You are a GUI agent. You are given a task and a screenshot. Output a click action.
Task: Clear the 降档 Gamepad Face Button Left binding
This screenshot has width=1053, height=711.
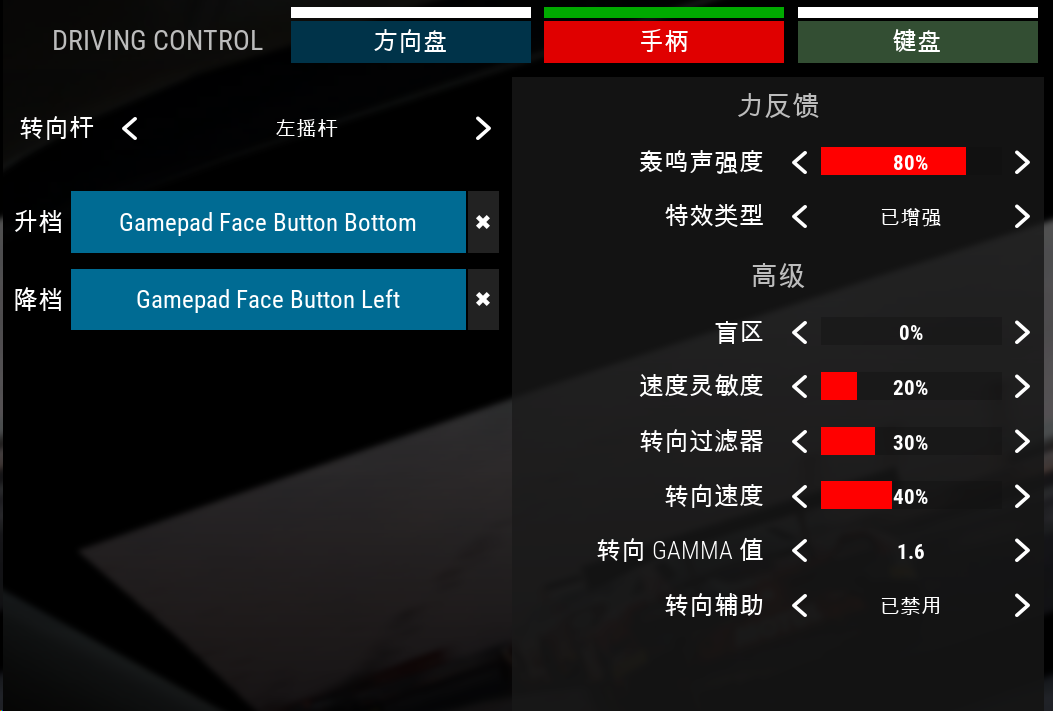(483, 299)
